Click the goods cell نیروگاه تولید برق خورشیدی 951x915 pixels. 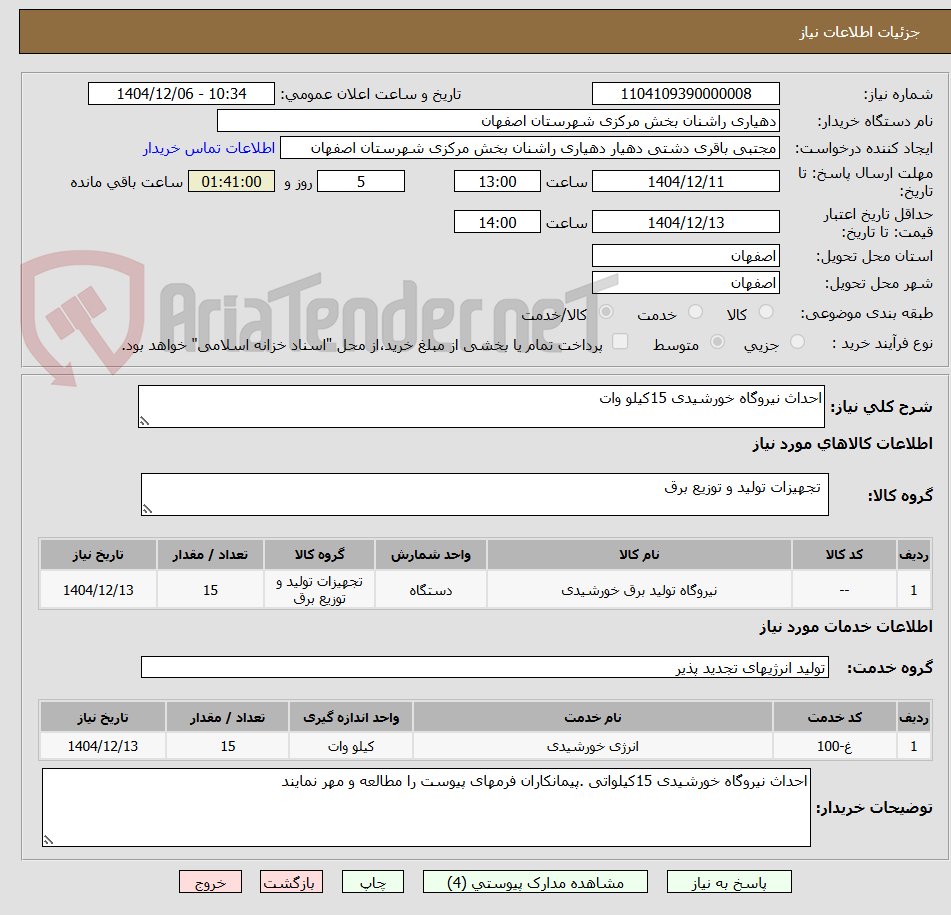639,589
